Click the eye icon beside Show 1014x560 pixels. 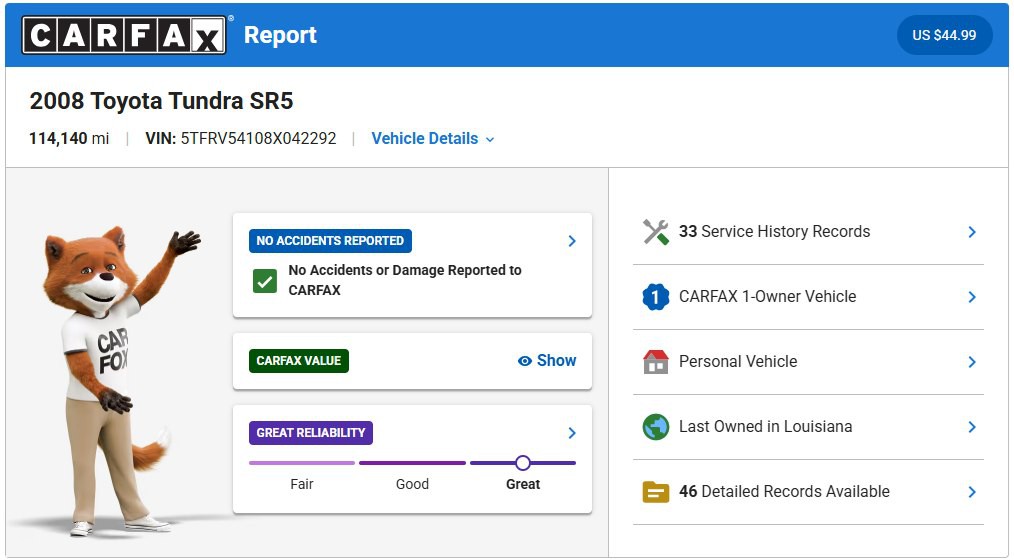tap(525, 361)
